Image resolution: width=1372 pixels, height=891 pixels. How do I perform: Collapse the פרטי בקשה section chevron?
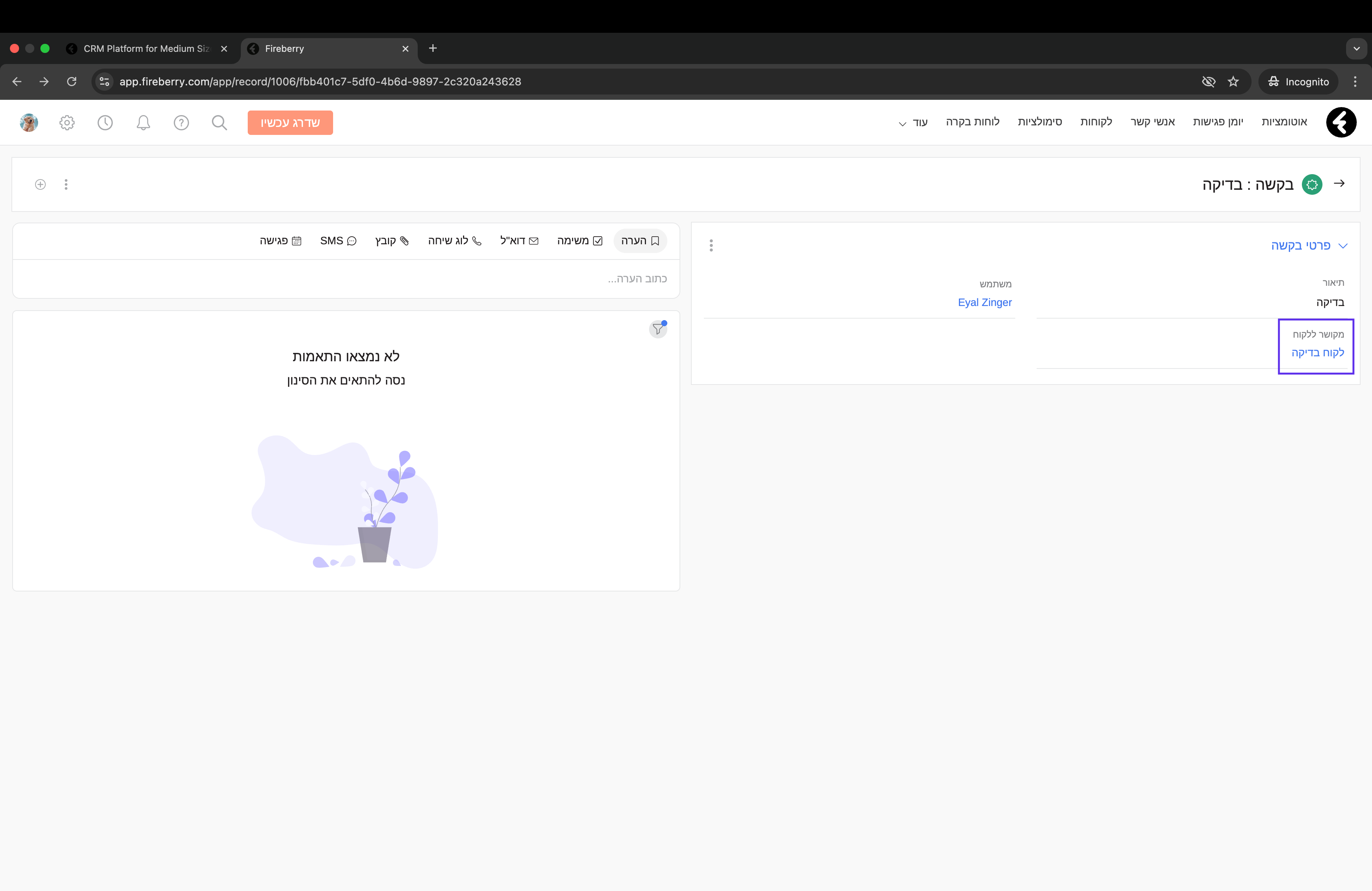point(1343,245)
